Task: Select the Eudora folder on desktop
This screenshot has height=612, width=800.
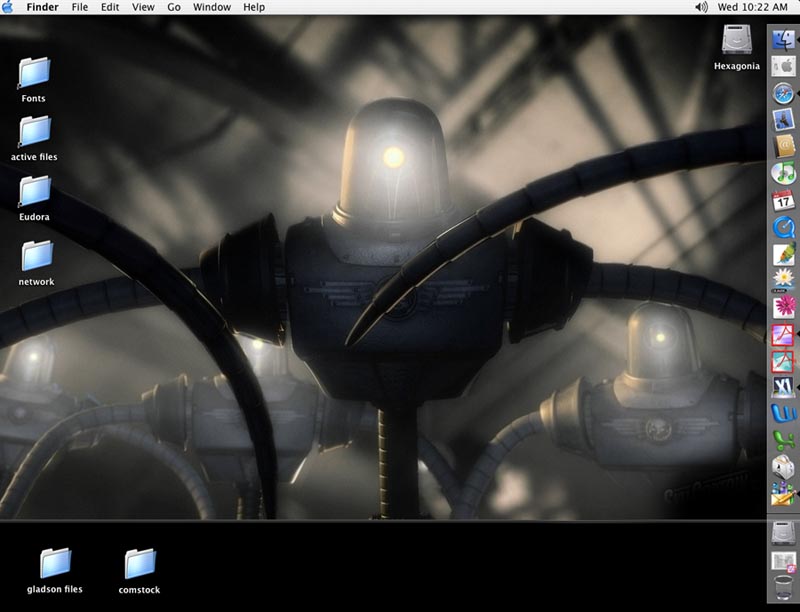Action: 35,191
